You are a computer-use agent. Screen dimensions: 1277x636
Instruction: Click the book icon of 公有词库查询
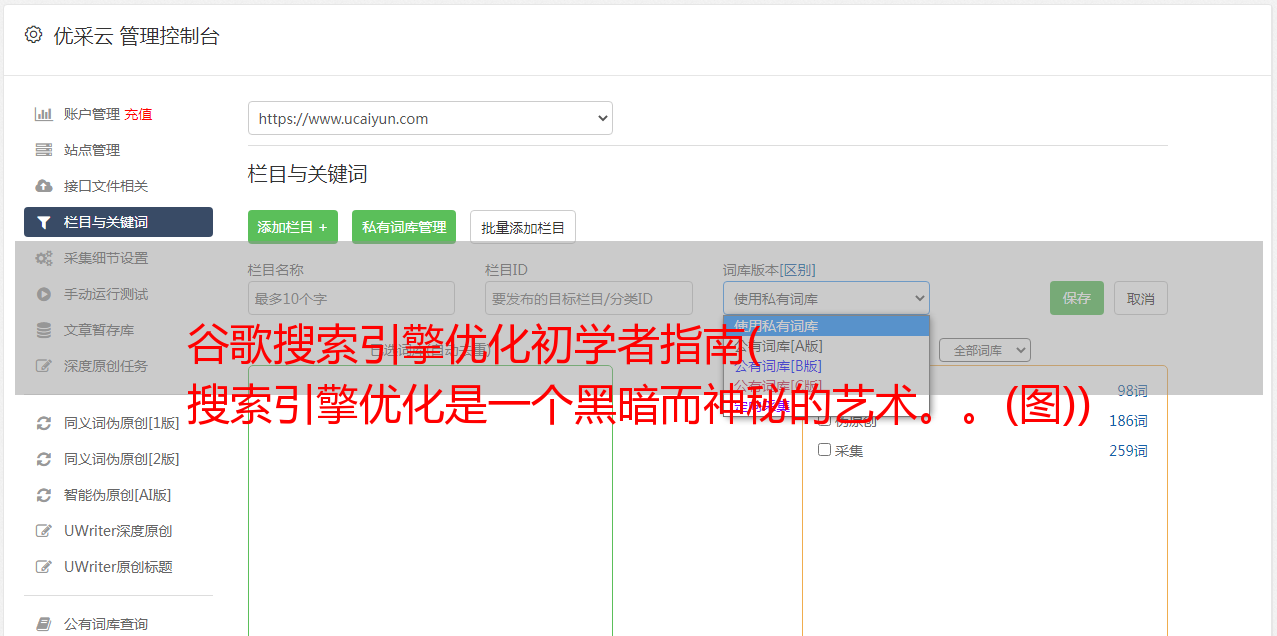pos(44,624)
